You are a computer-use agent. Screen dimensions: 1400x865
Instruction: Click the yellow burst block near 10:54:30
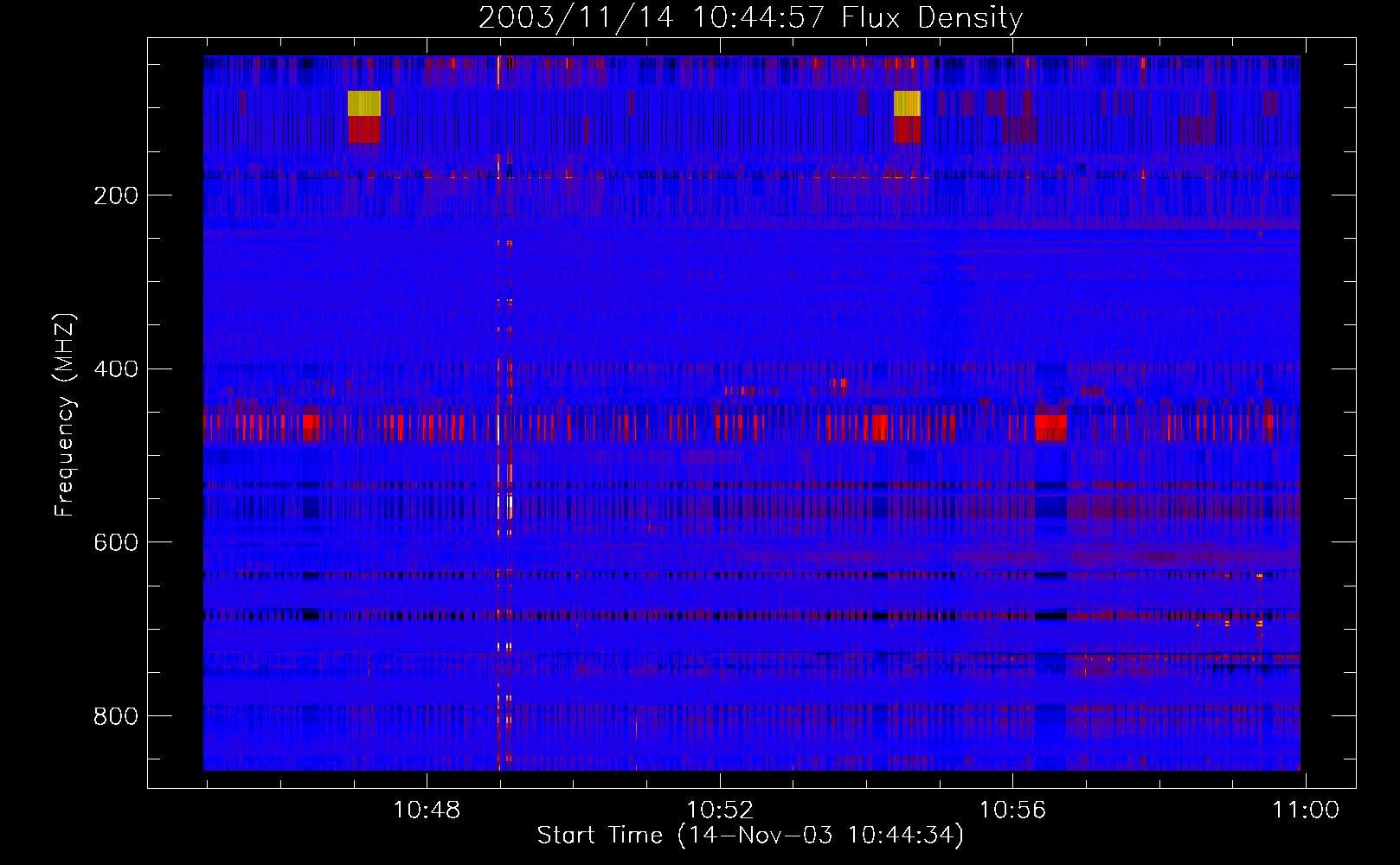point(907,103)
